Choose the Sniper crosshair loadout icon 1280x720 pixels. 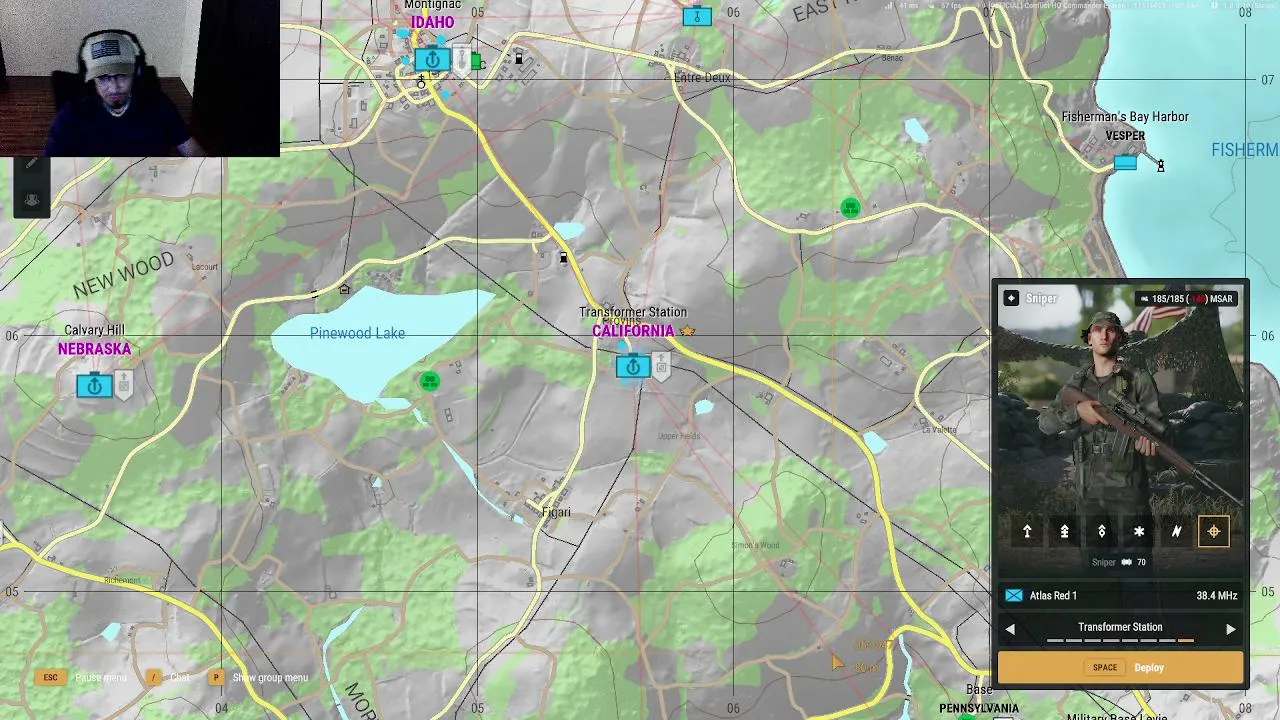click(1214, 532)
